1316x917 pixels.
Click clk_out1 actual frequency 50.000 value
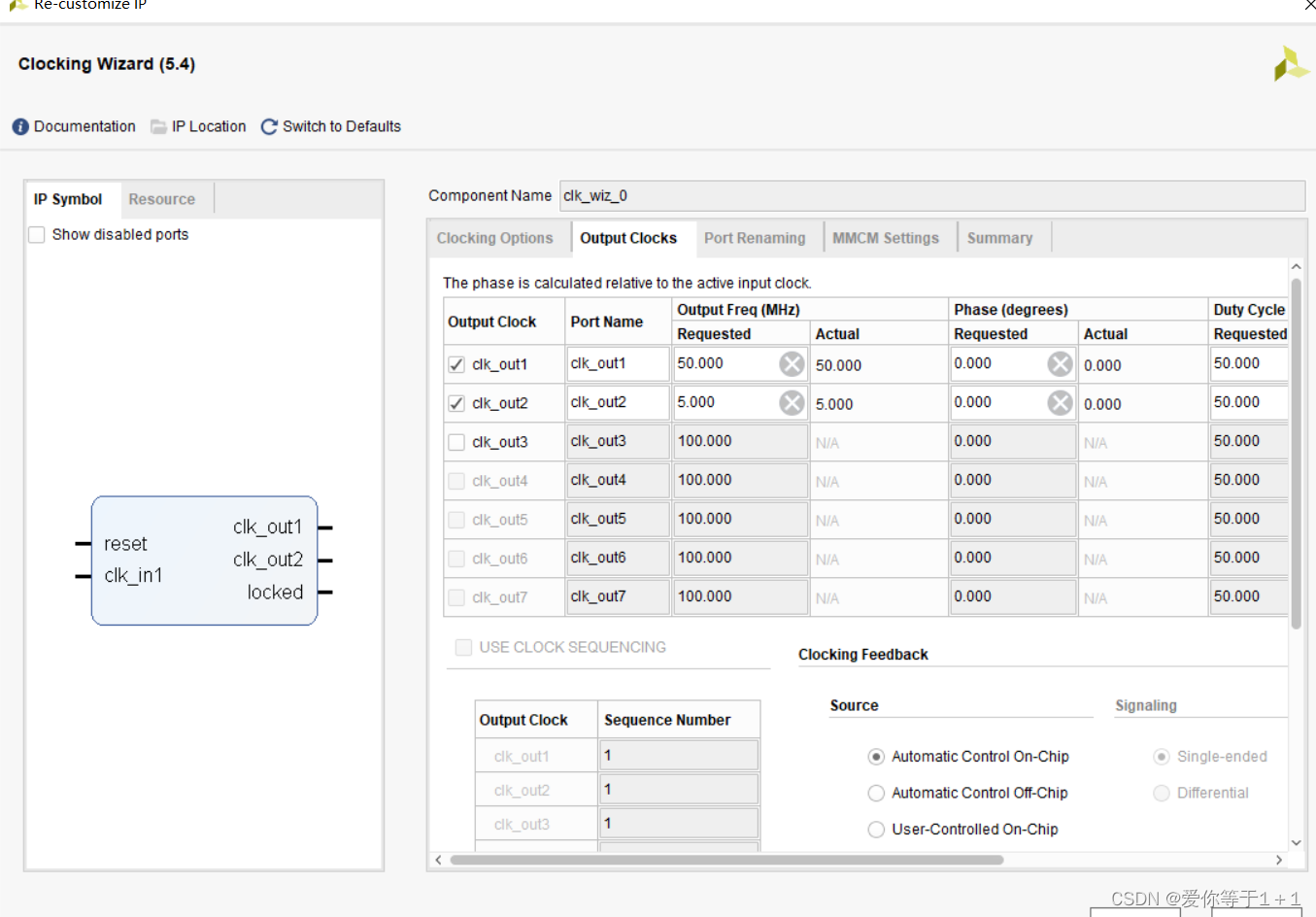coord(838,366)
